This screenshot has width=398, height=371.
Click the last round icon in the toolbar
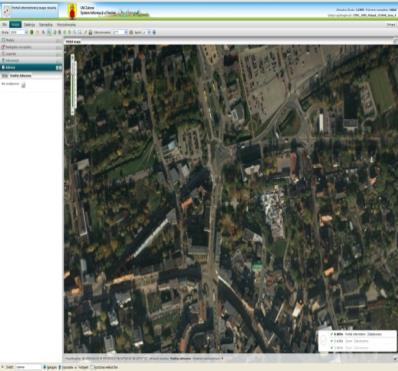pyautogui.click(x=154, y=32)
